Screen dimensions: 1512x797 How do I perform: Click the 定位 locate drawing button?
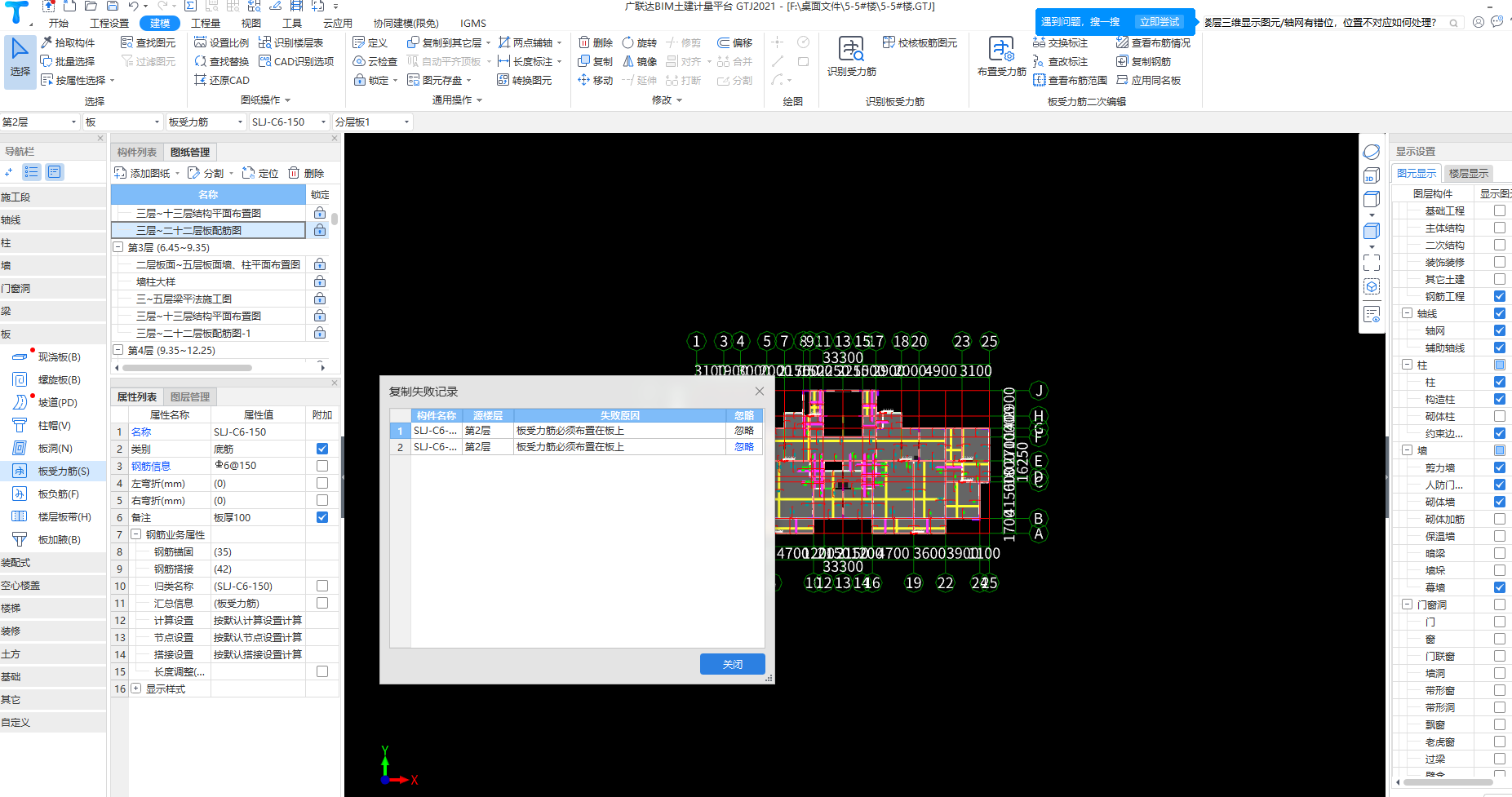pyautogui.click(x=260, y=173)
